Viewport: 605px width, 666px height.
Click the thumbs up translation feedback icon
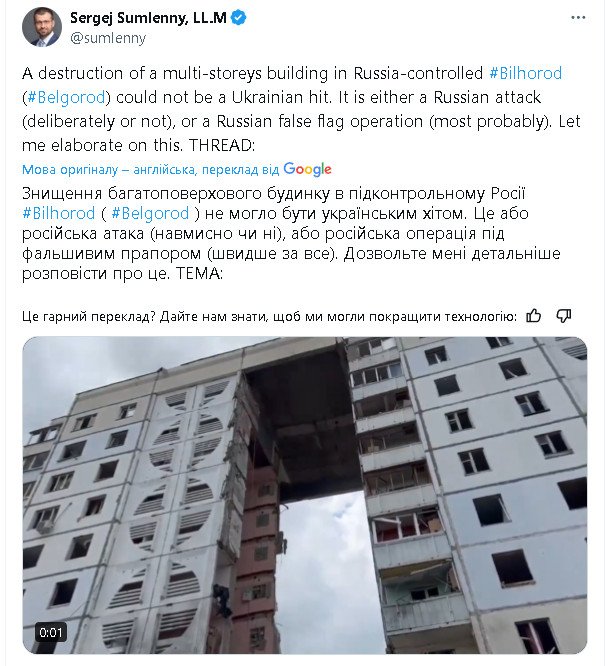[x=534, y=316]
